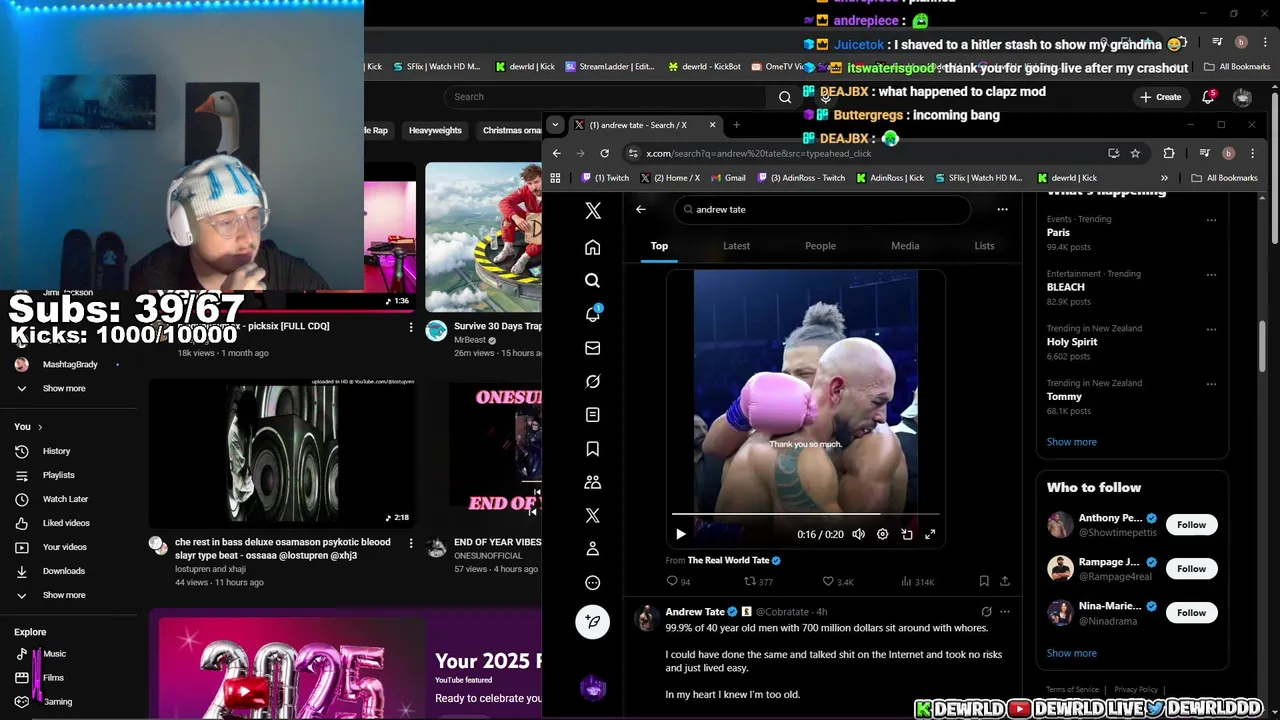Reply to The Real World Tate video post

(x=678, y=581)
